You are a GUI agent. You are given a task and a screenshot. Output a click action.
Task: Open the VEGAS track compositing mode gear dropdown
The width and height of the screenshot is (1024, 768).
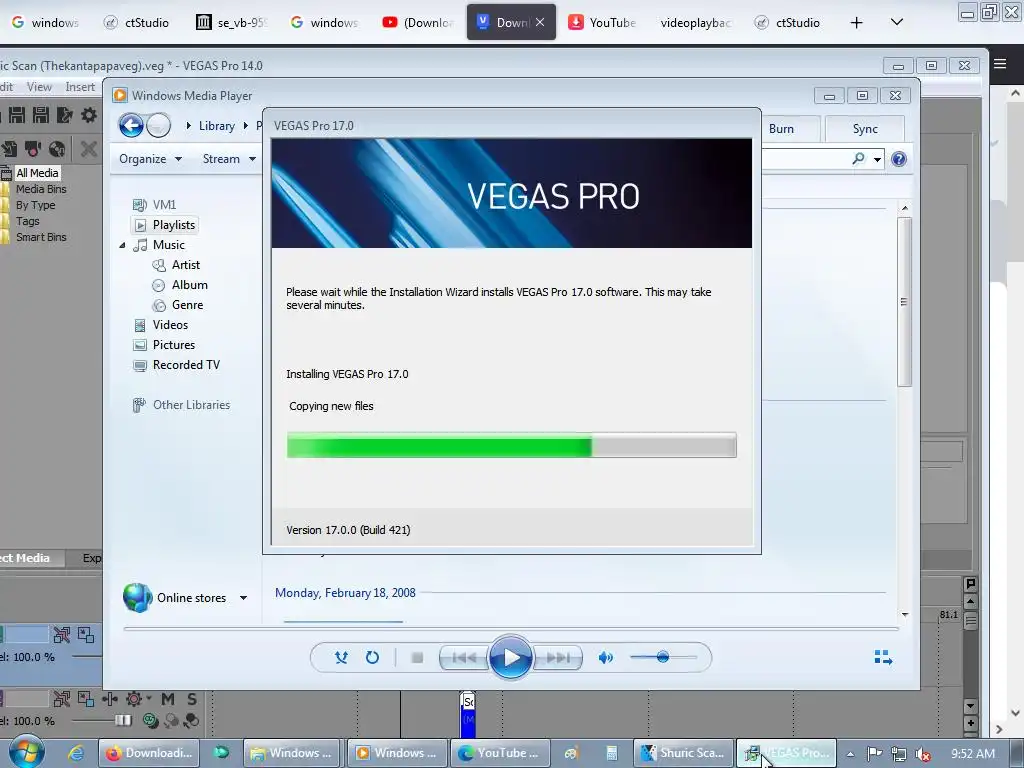(x=136, y=699)
